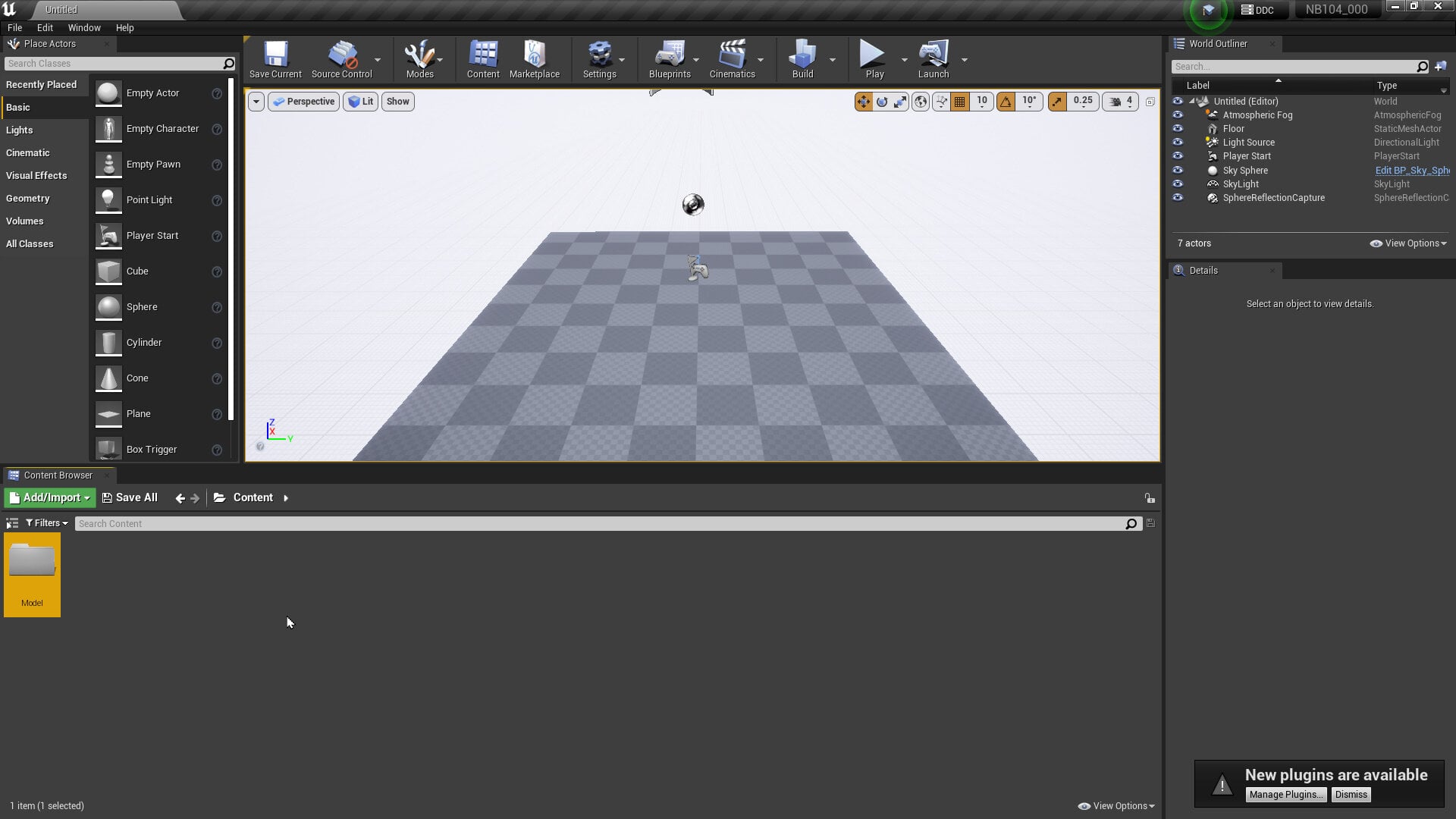This screenshot has height=819, width=1456.
Task: Dismiss the new plugins notification
Action: [x=1351, y=795]
